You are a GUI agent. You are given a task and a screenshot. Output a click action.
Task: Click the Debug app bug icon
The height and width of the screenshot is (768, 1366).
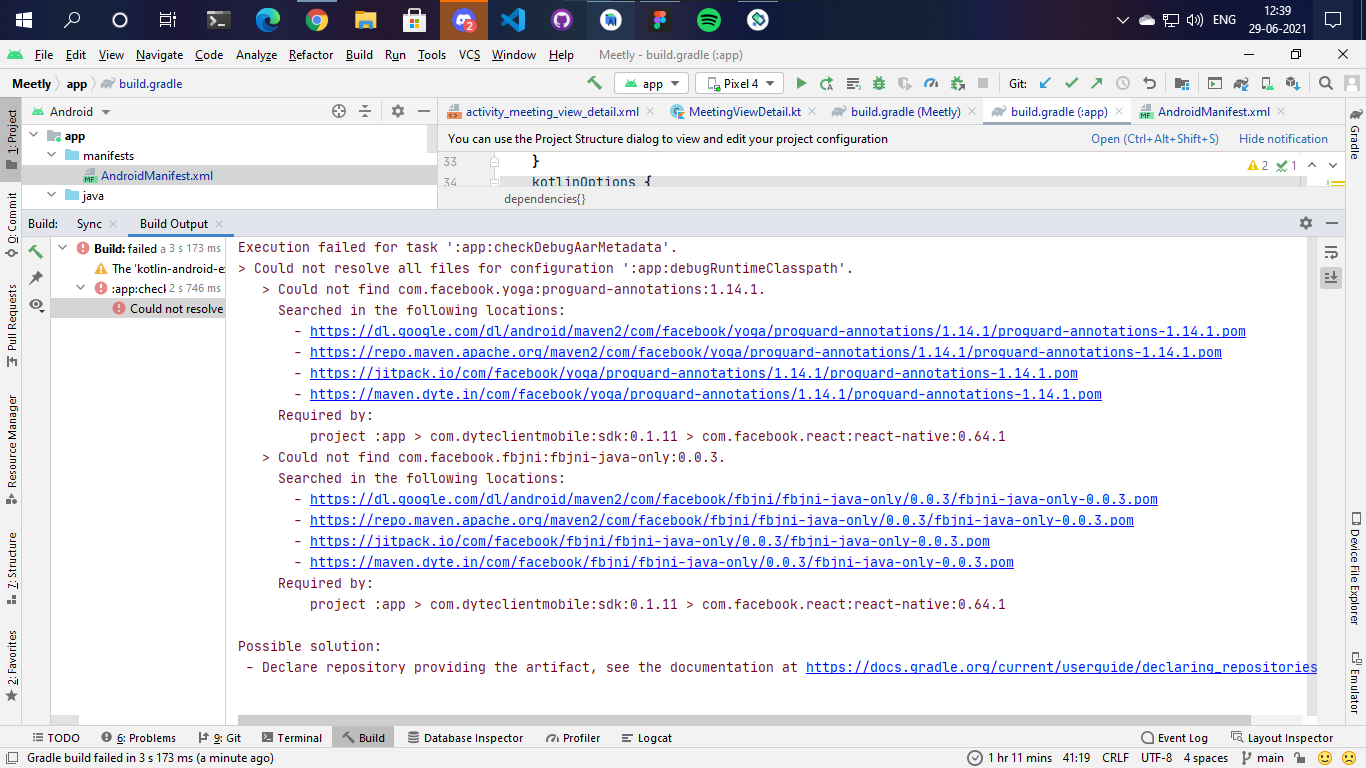click(879, 84)
